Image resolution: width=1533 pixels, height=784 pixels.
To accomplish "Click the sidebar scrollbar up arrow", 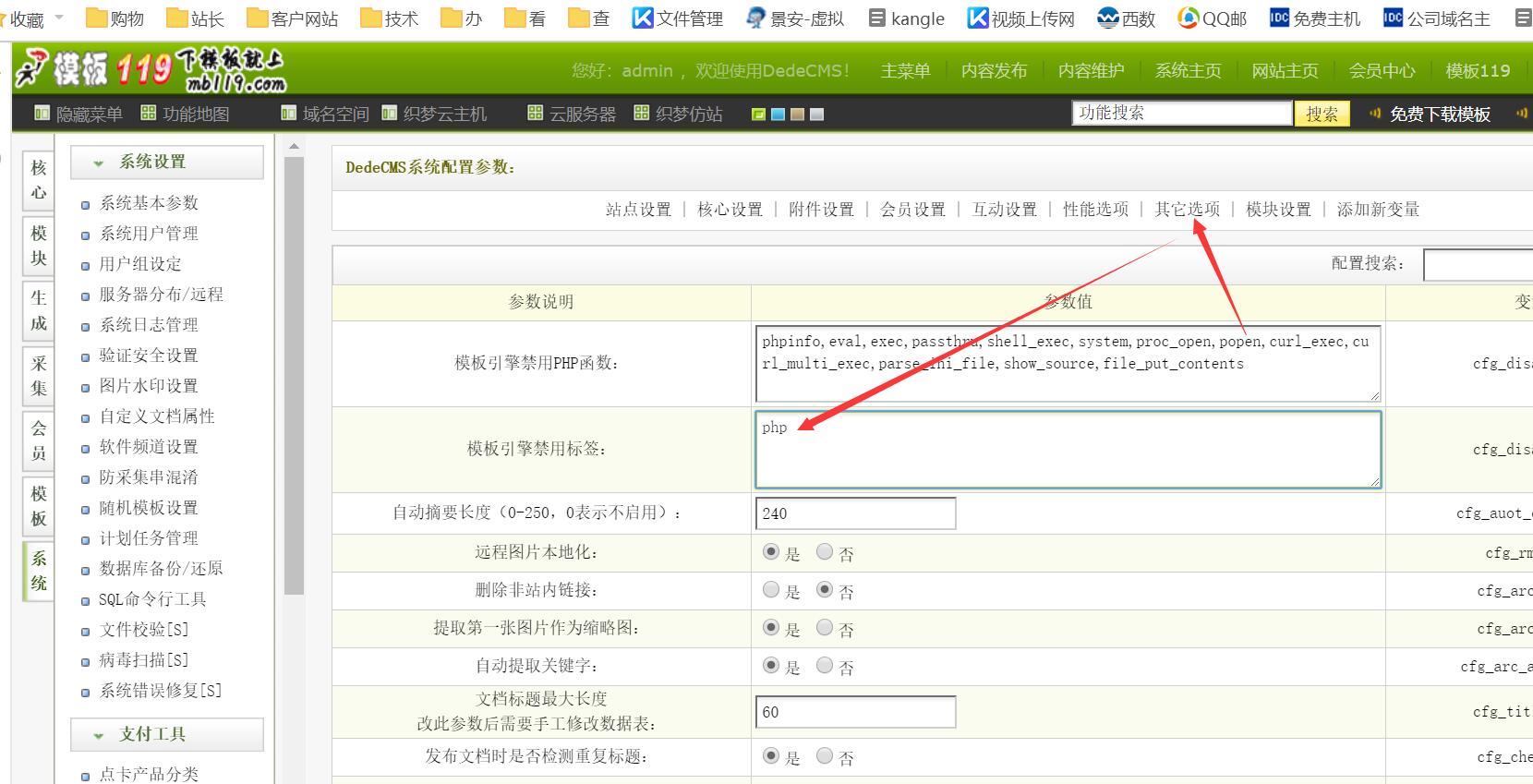I will [294, 147].
